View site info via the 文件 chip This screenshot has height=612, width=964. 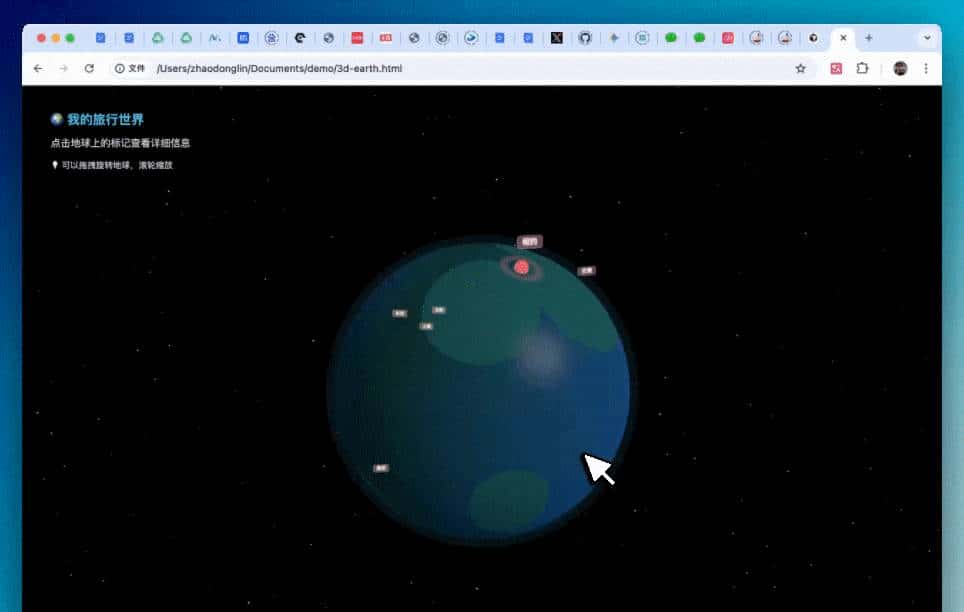(130, 68)
